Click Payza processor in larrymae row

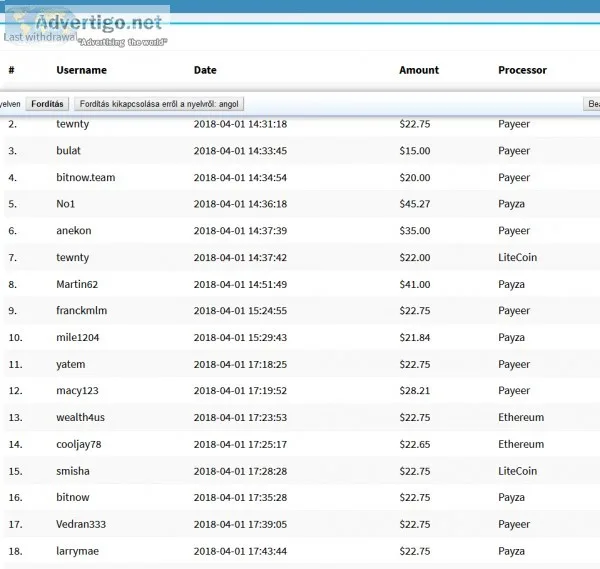click(511, 551)
